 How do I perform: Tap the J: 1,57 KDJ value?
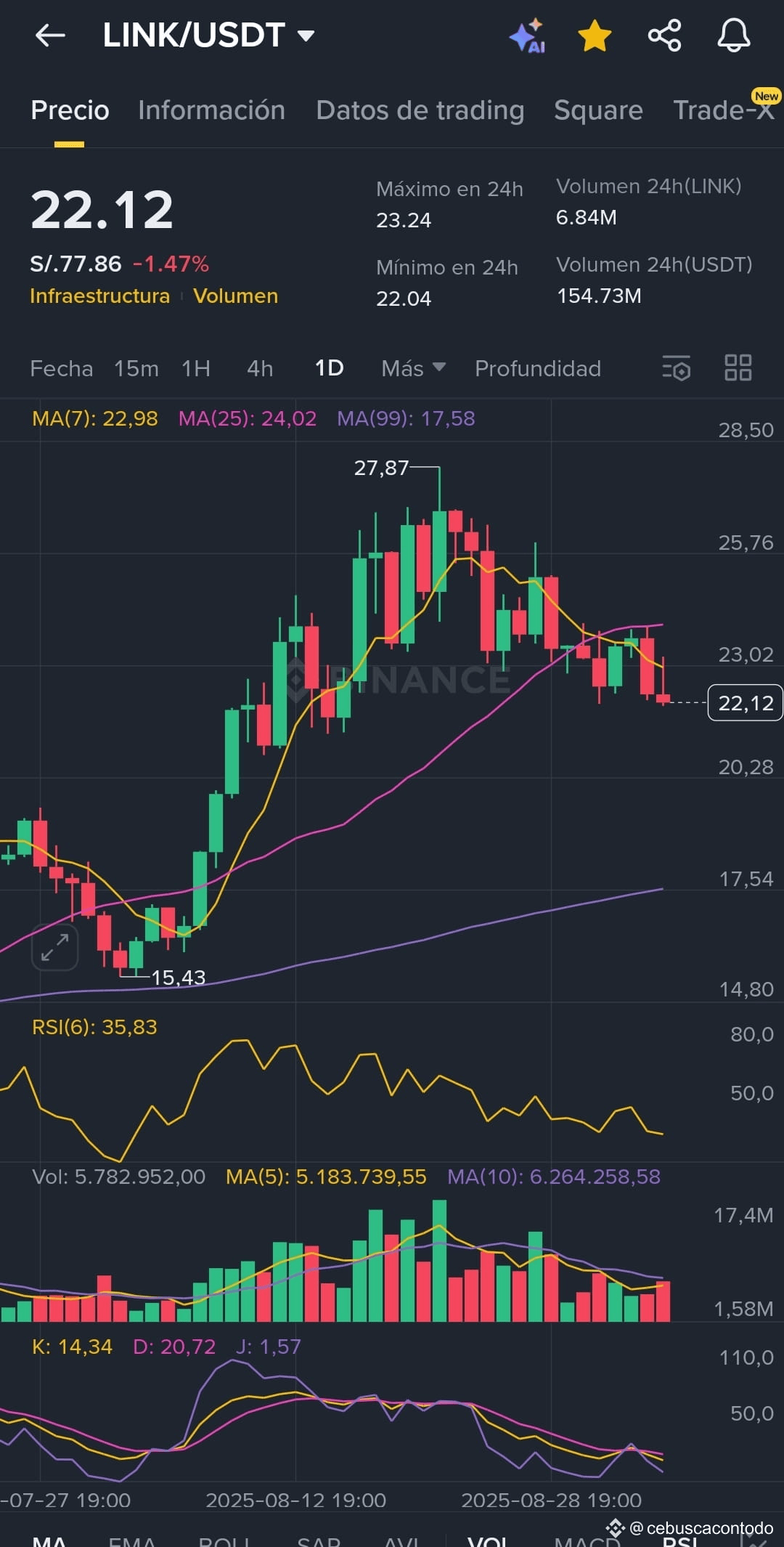tap(268, 1347)
